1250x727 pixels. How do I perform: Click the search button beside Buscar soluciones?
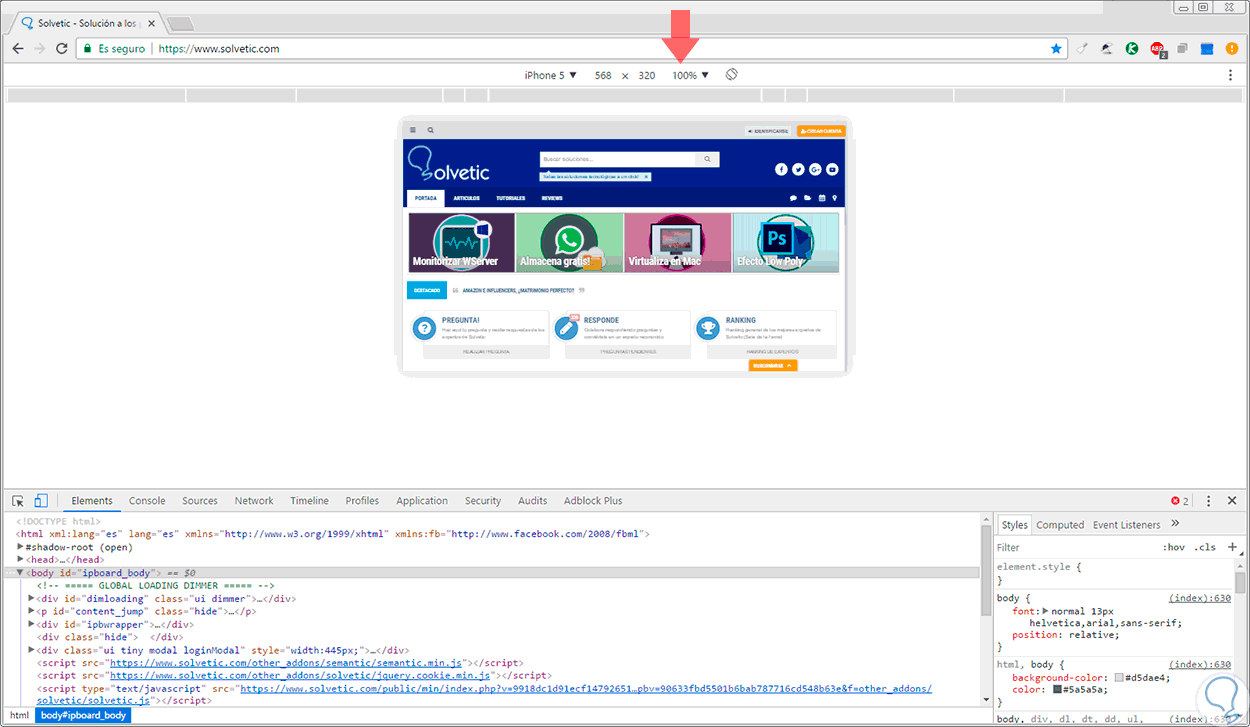707,159
